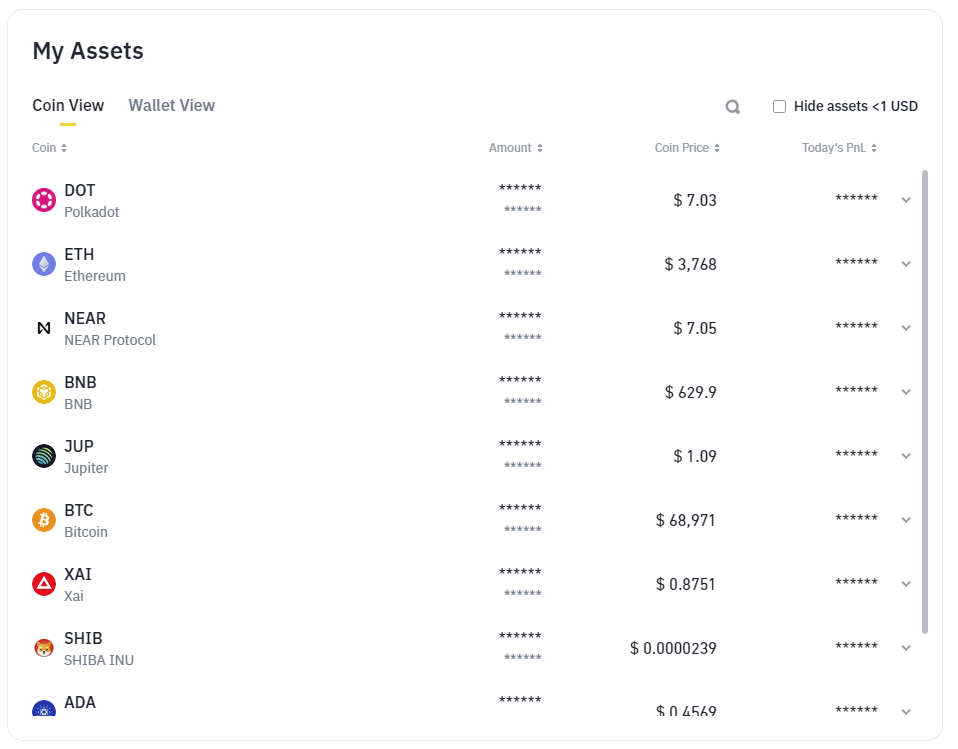The height and width of the screenshot is (749, 958).
Task: Sort by Today's PnL column
Action: click(839, 148)
